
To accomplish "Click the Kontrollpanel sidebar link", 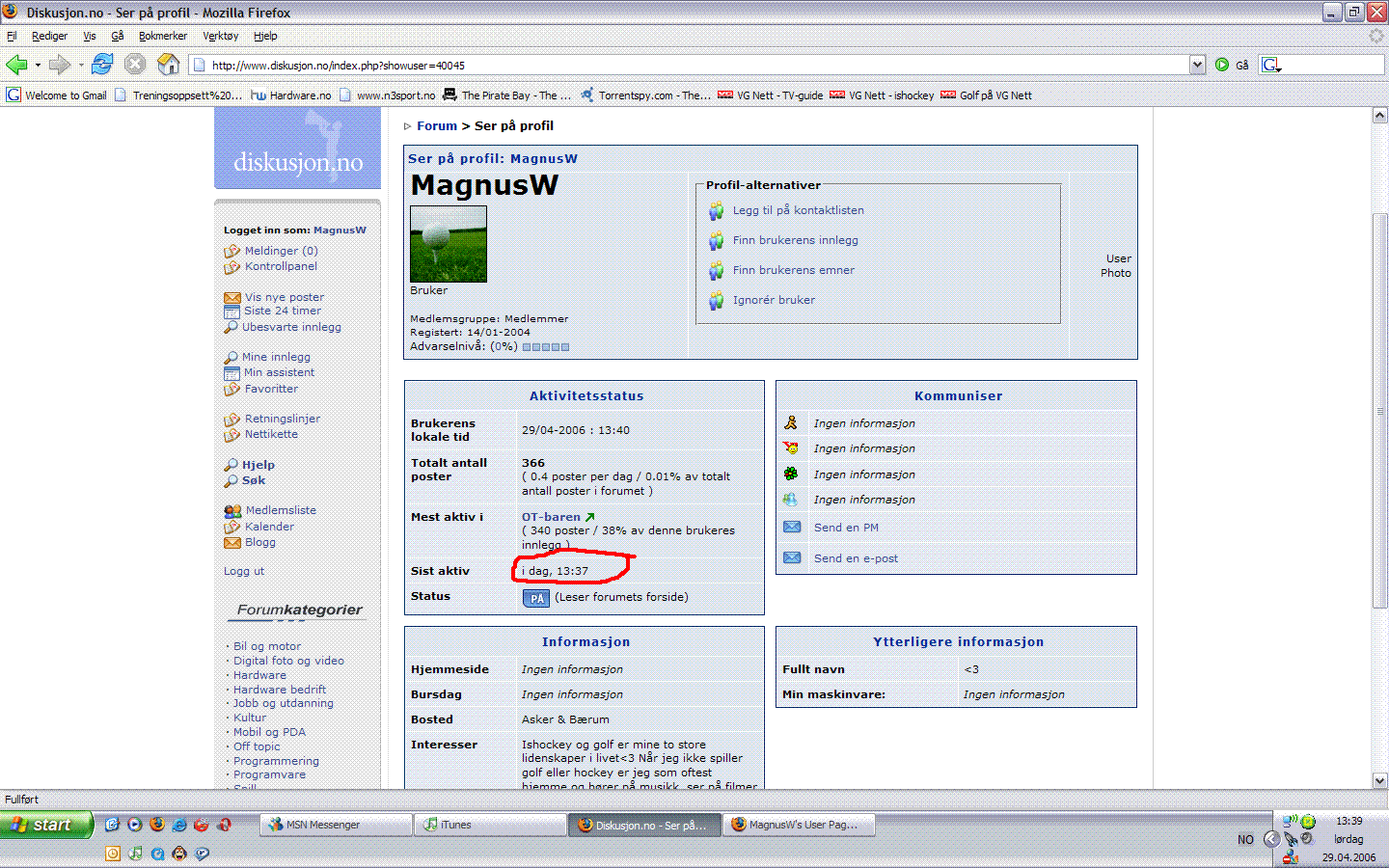I will click(281, 266).
